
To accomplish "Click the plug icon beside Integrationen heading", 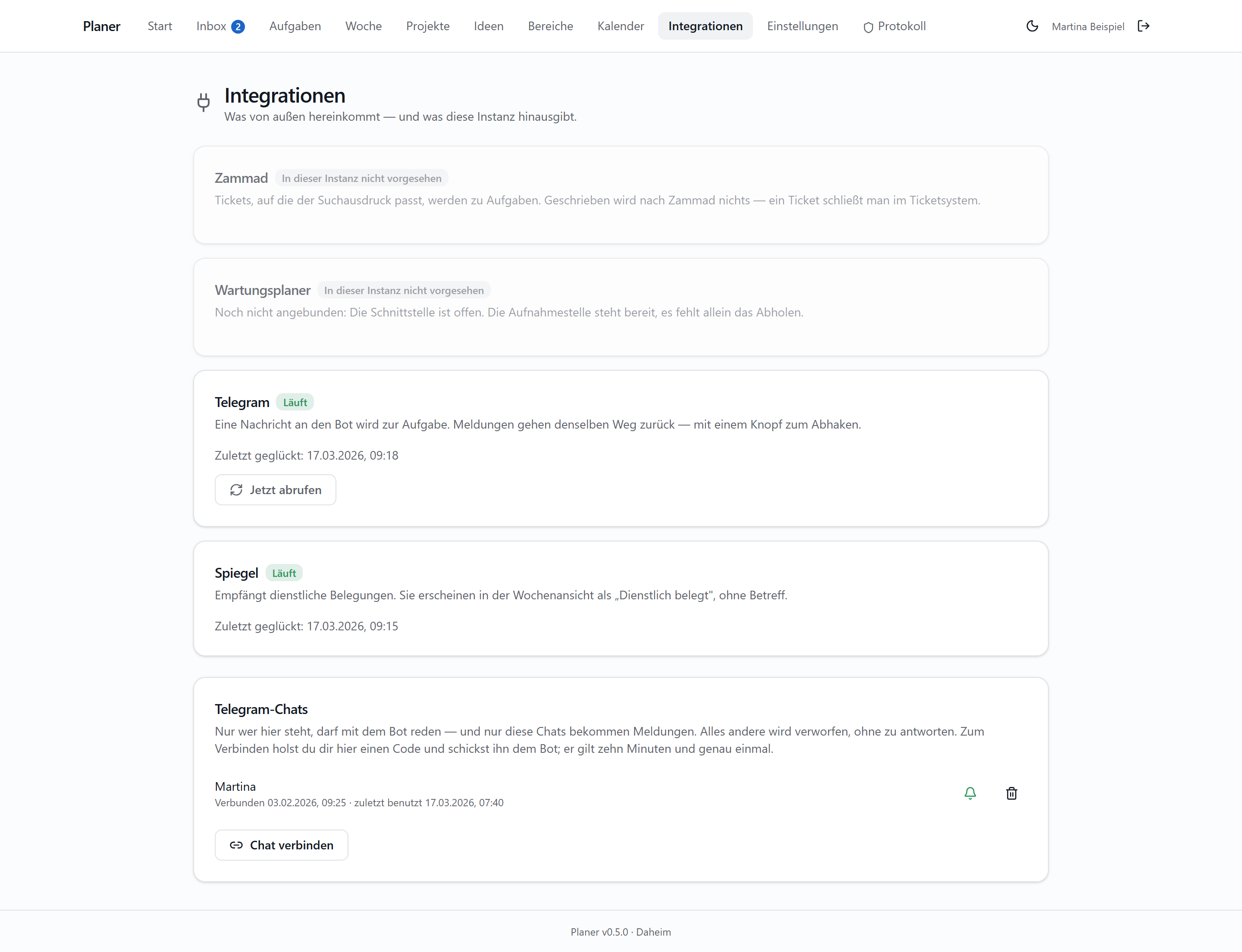I will click(204, 102).
